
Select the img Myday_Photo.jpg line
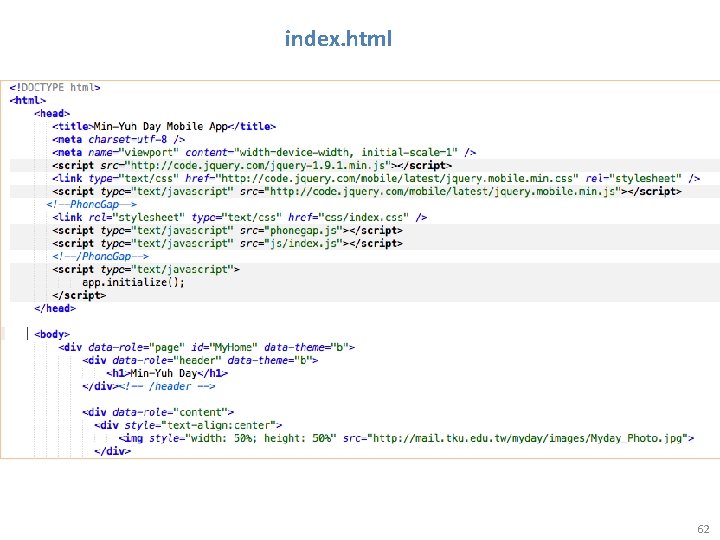(406, 438)
